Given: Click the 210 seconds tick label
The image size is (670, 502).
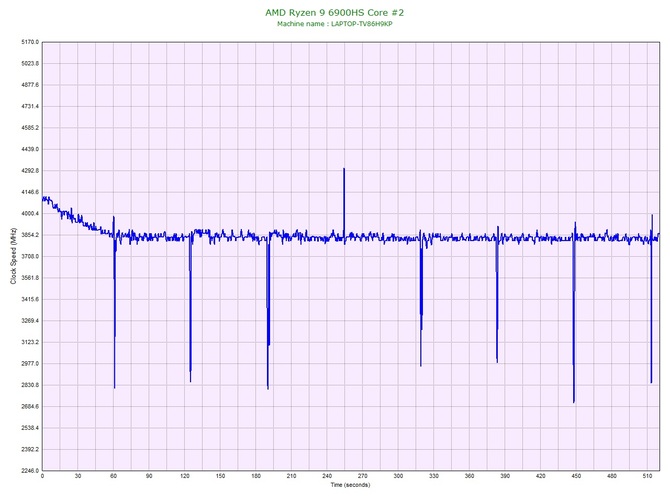Looking at the screenshot, I should 291,476.
